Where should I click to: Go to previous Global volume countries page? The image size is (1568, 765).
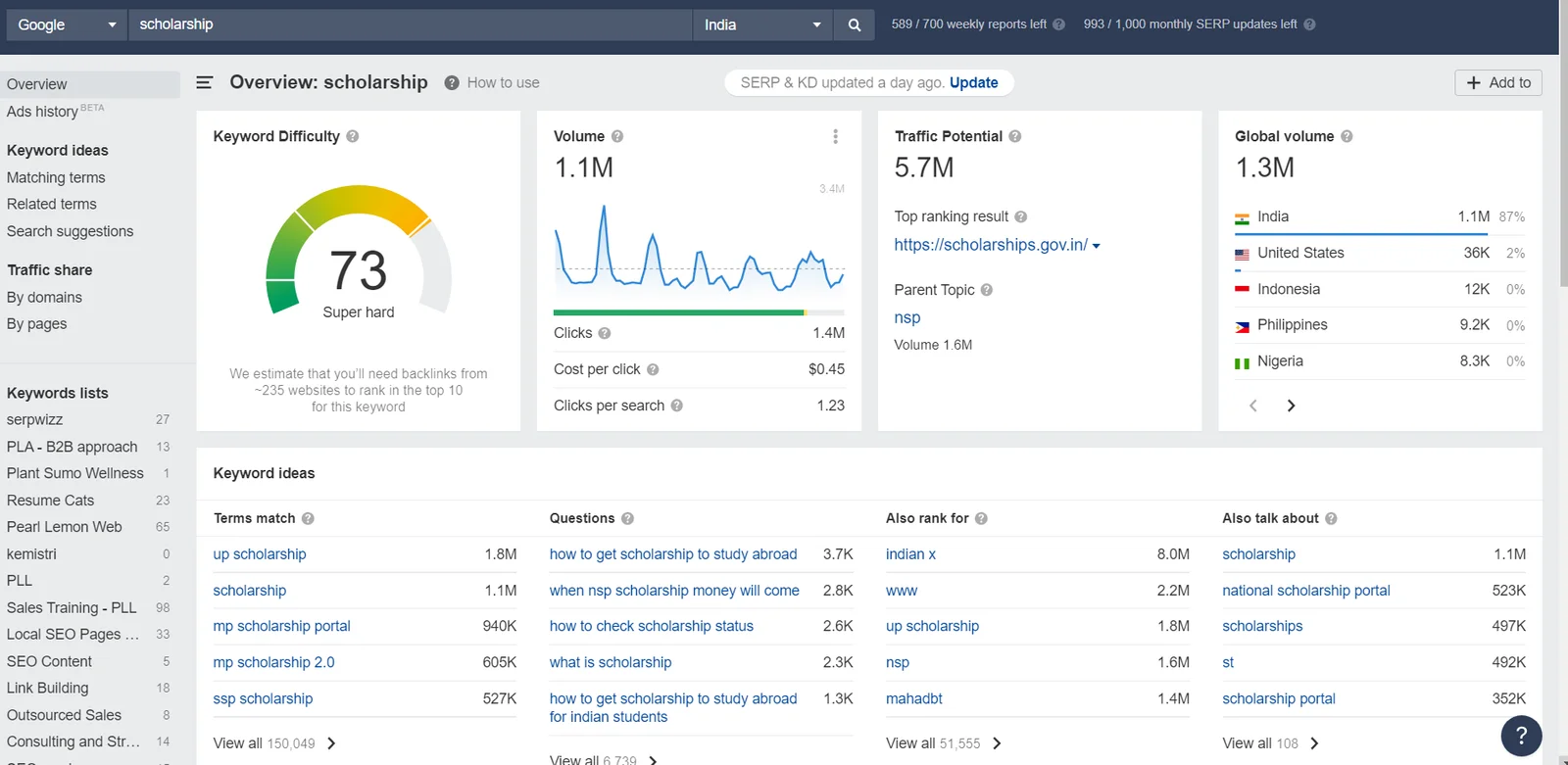(x=1252, y=406)
